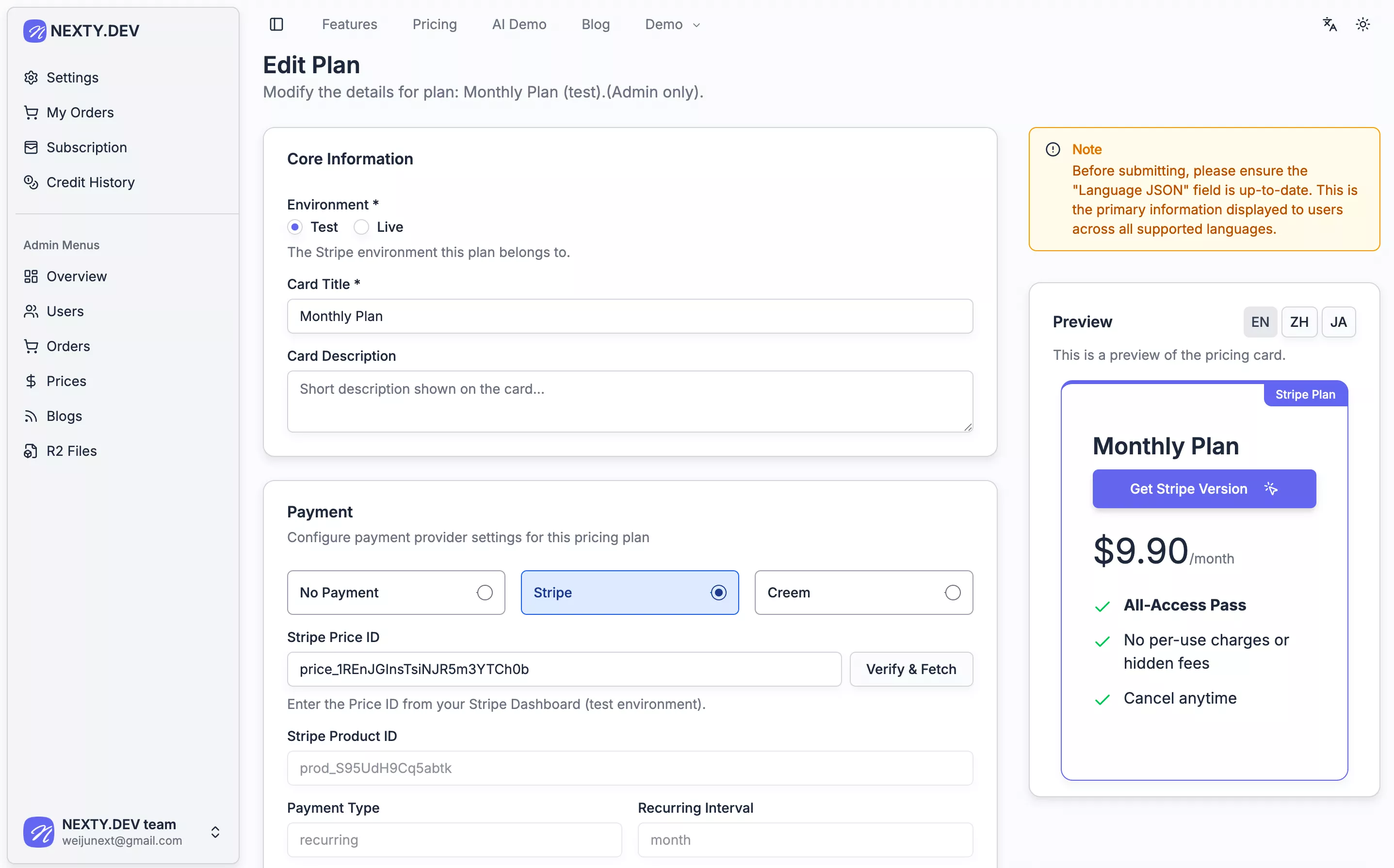Open the Pricing nav item
The height and width of the screenshot is (868, 1394).
(x=434, y=24)
